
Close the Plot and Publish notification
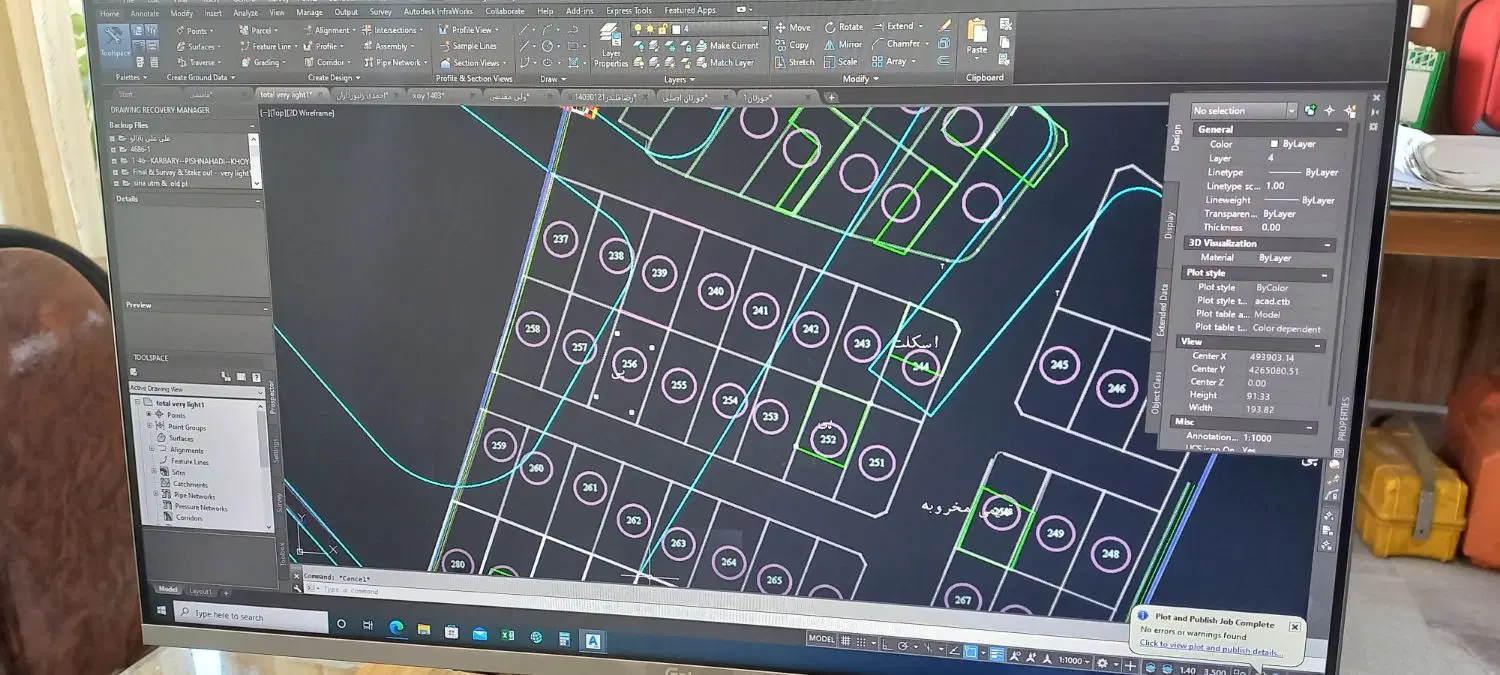(x=1294, y=627)
